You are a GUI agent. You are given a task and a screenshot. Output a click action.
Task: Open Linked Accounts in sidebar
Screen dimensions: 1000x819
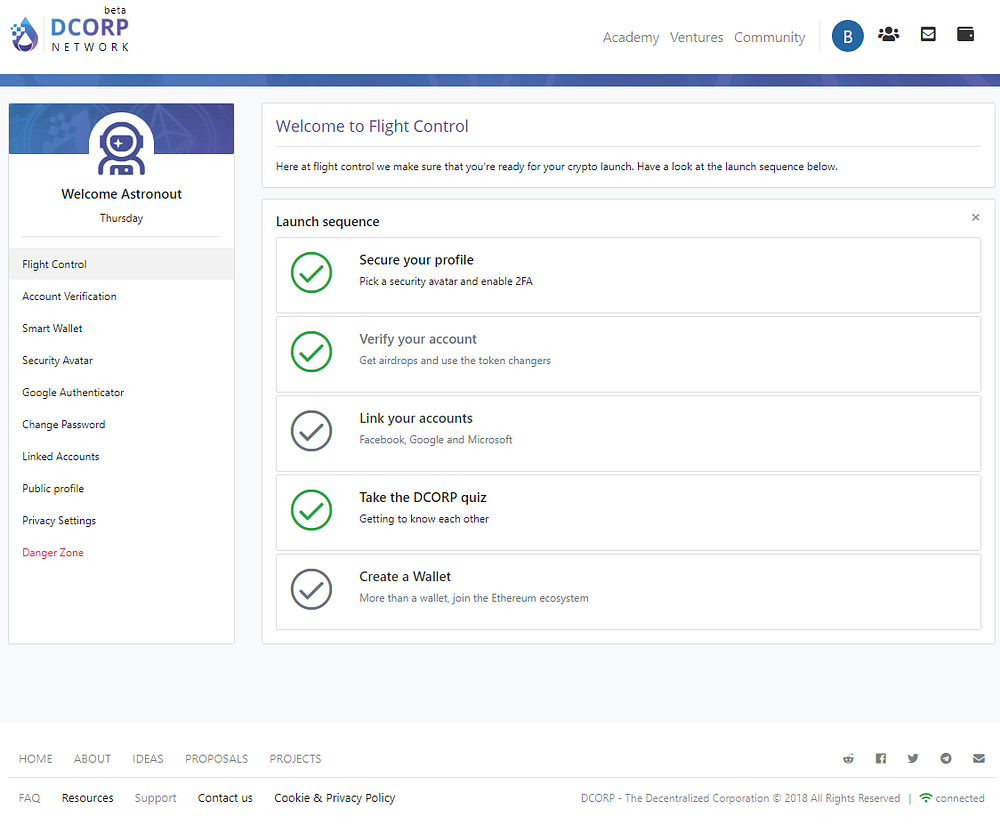(x=121, y=456)
